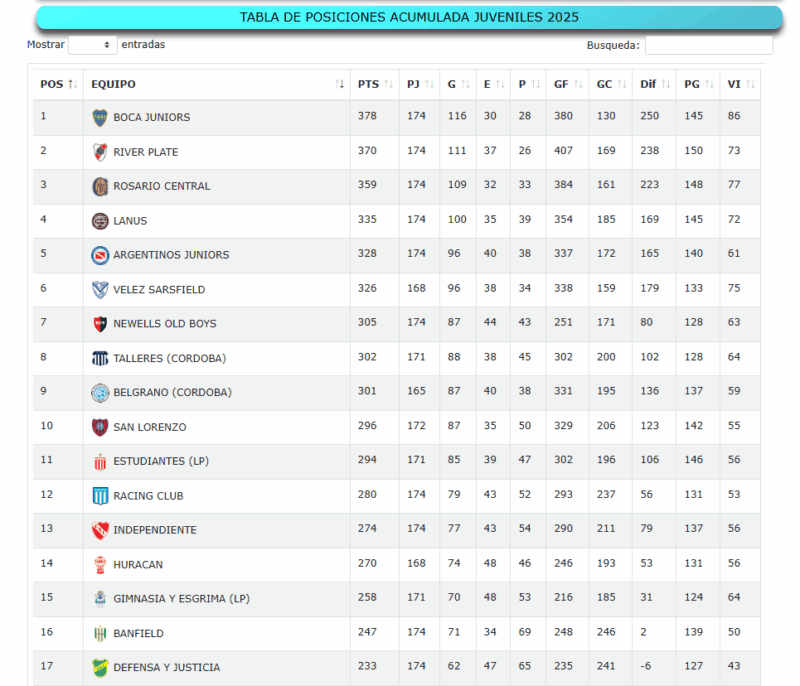Screen dimensions: 800x686
Task: Click the Racing Club crest icon
Action: tap(100, 496)
